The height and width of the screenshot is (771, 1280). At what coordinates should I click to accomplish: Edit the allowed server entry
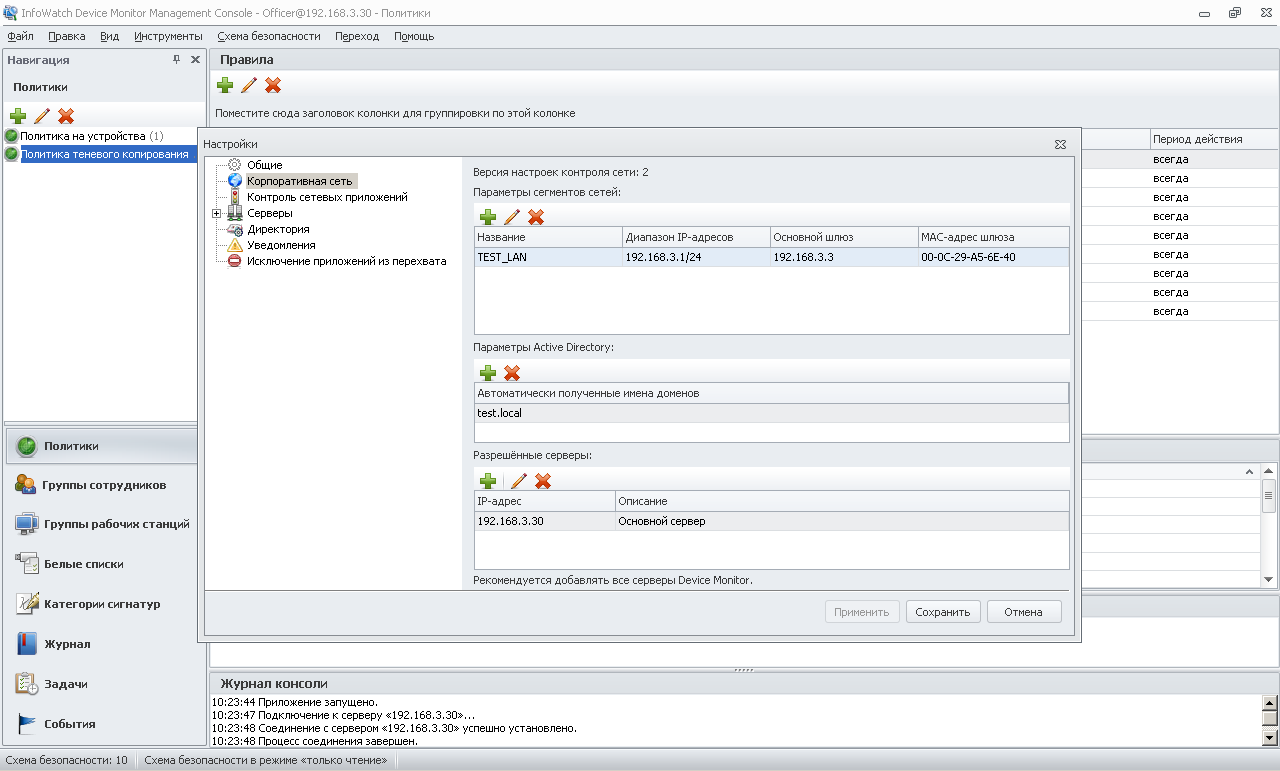519,481
